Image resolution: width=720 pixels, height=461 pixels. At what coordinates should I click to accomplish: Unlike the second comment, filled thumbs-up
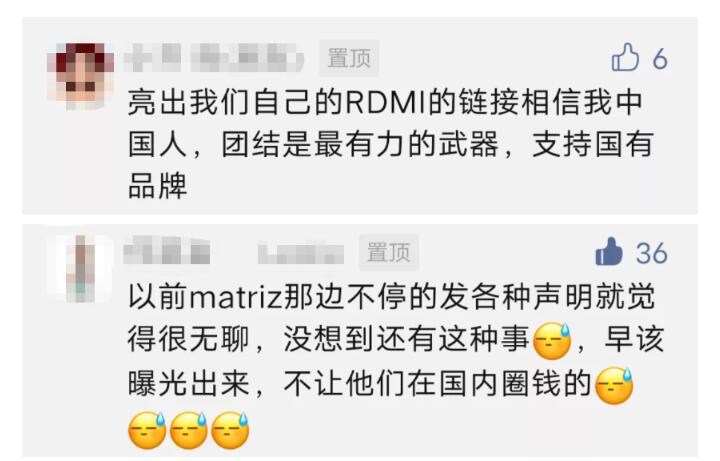pos(609,252)
